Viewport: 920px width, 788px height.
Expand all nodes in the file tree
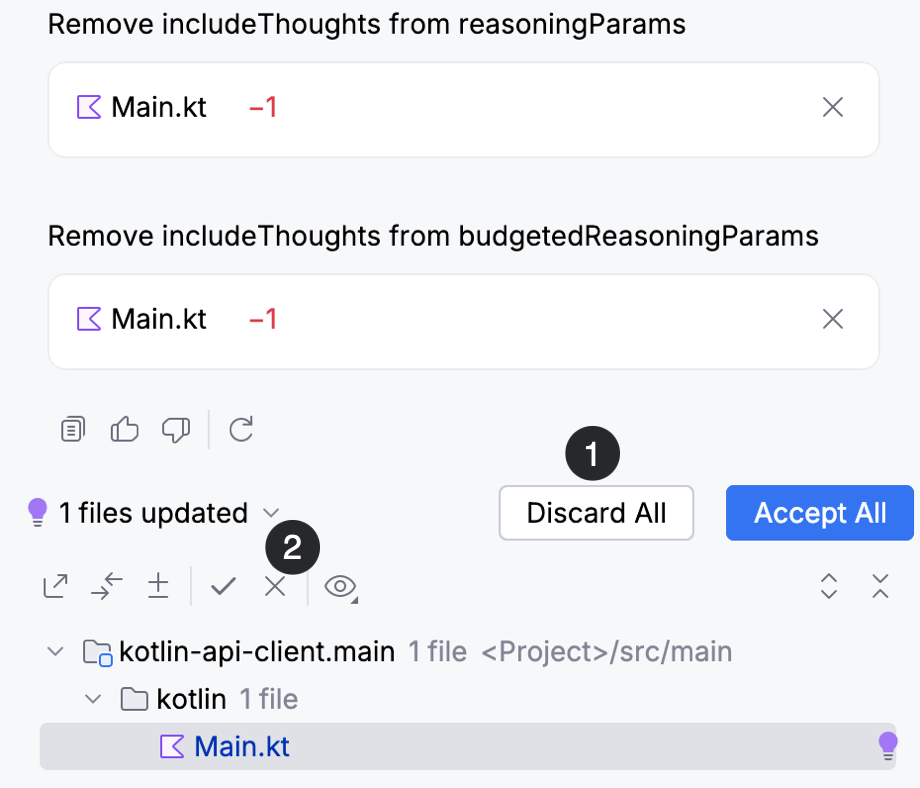(828, 587)
